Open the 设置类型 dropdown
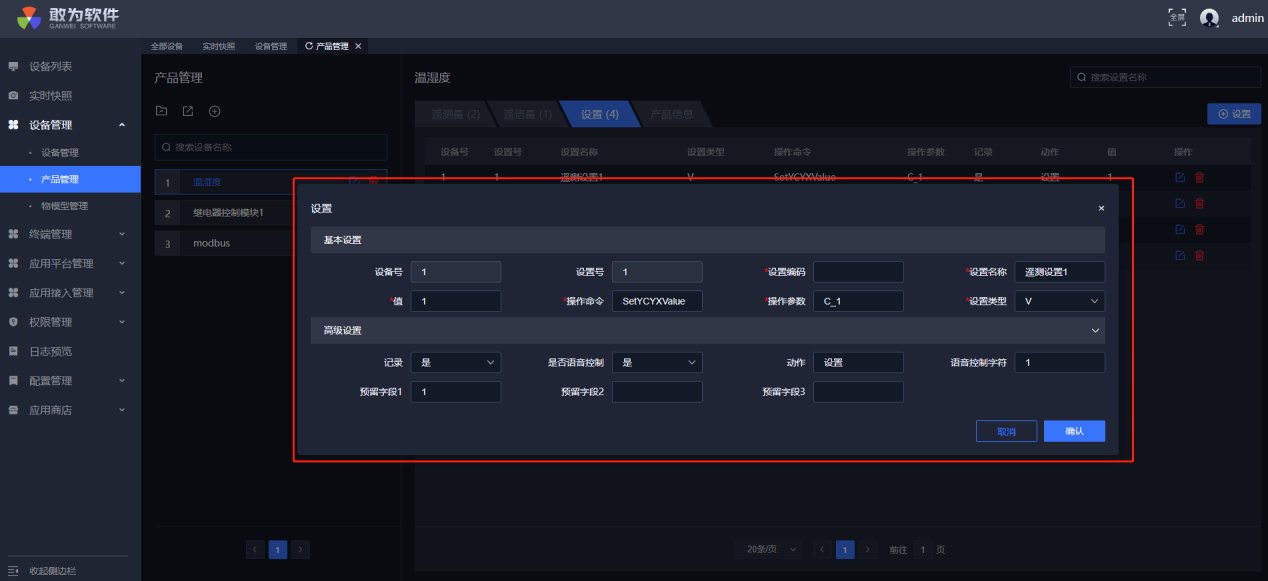Image resolution: width=1268 pixels, height=581 pixels. [x=1059, y=301]
